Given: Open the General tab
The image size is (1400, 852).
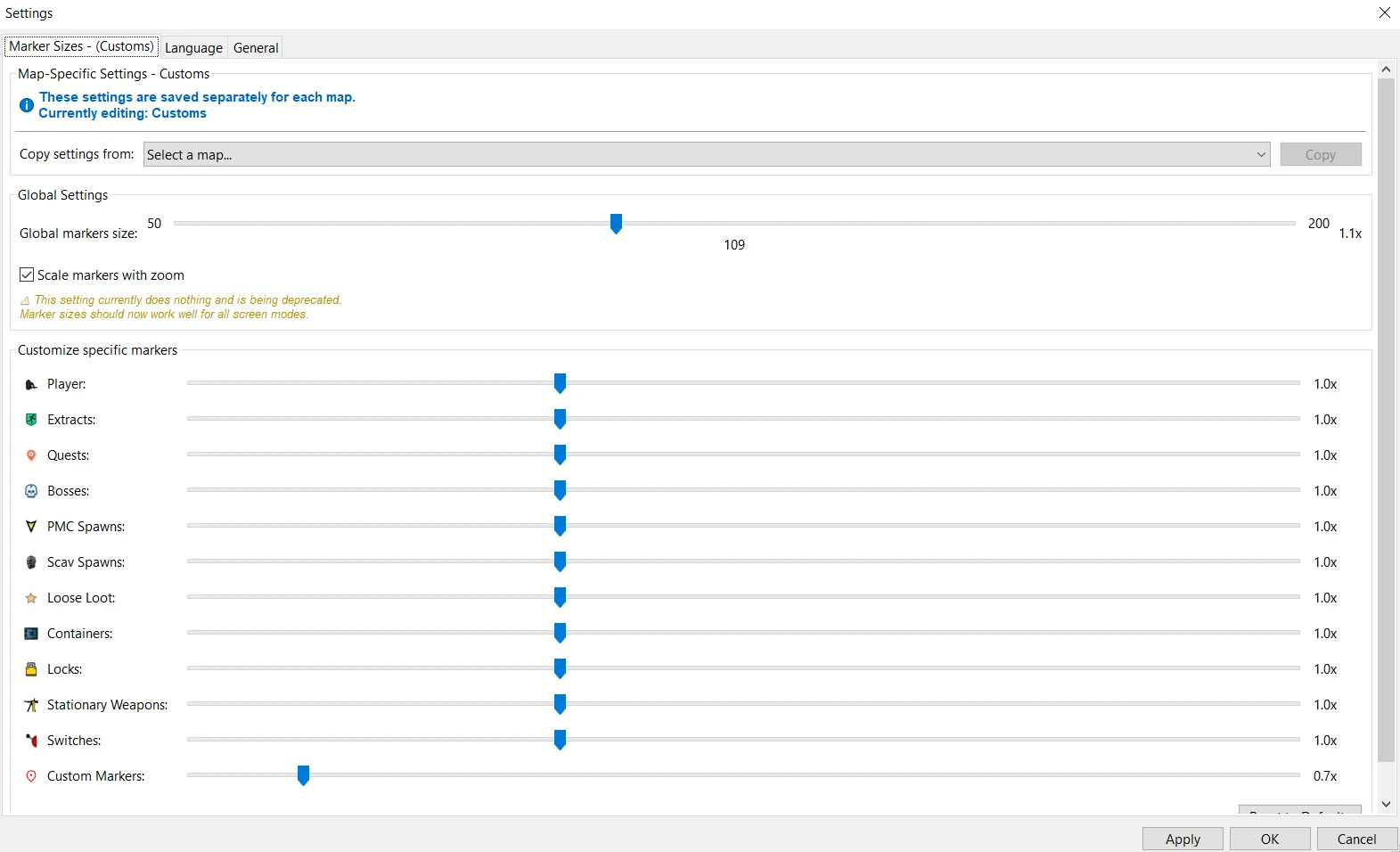Looking at the screenshot, I should coord(256,48).
